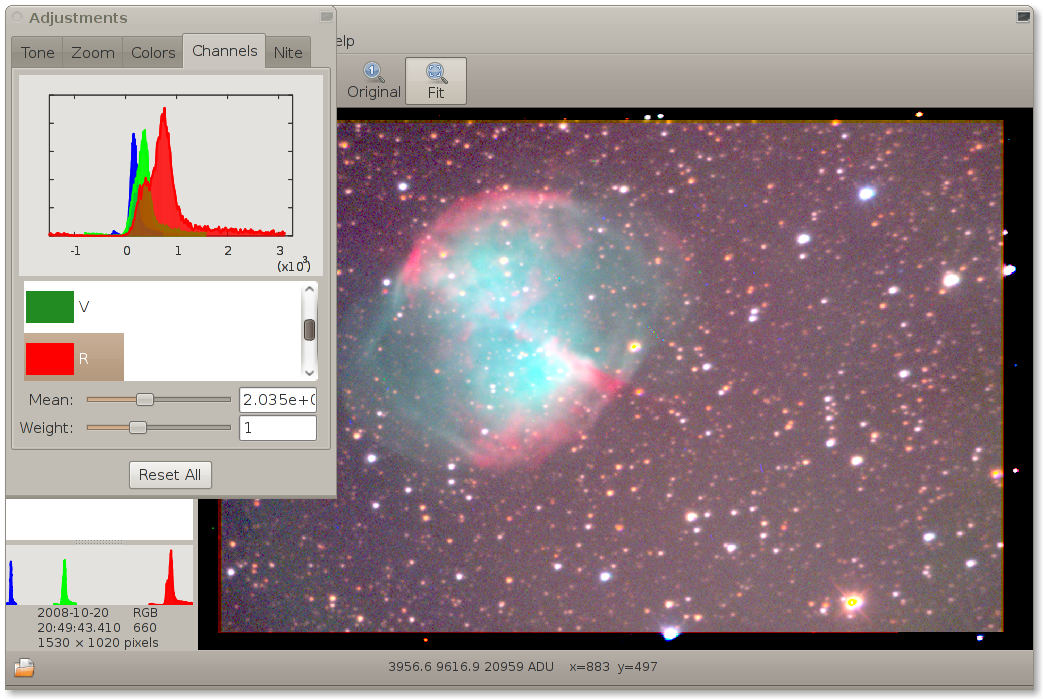Click channel list scroll up arrow
1043x699 pixels.
(x=310, y=291)
